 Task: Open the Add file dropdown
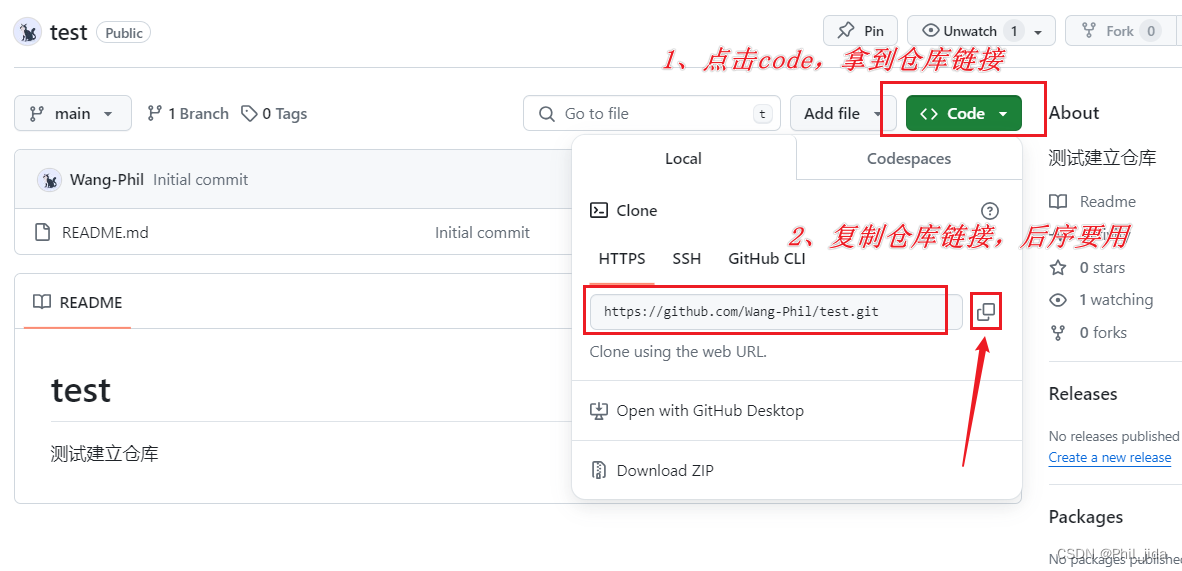(x=843, y=113)
